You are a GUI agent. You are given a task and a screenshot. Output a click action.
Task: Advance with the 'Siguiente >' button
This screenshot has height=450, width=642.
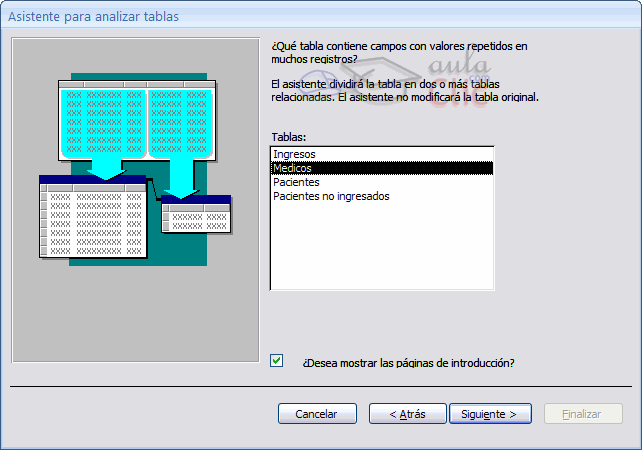click(x=489, y=413)
